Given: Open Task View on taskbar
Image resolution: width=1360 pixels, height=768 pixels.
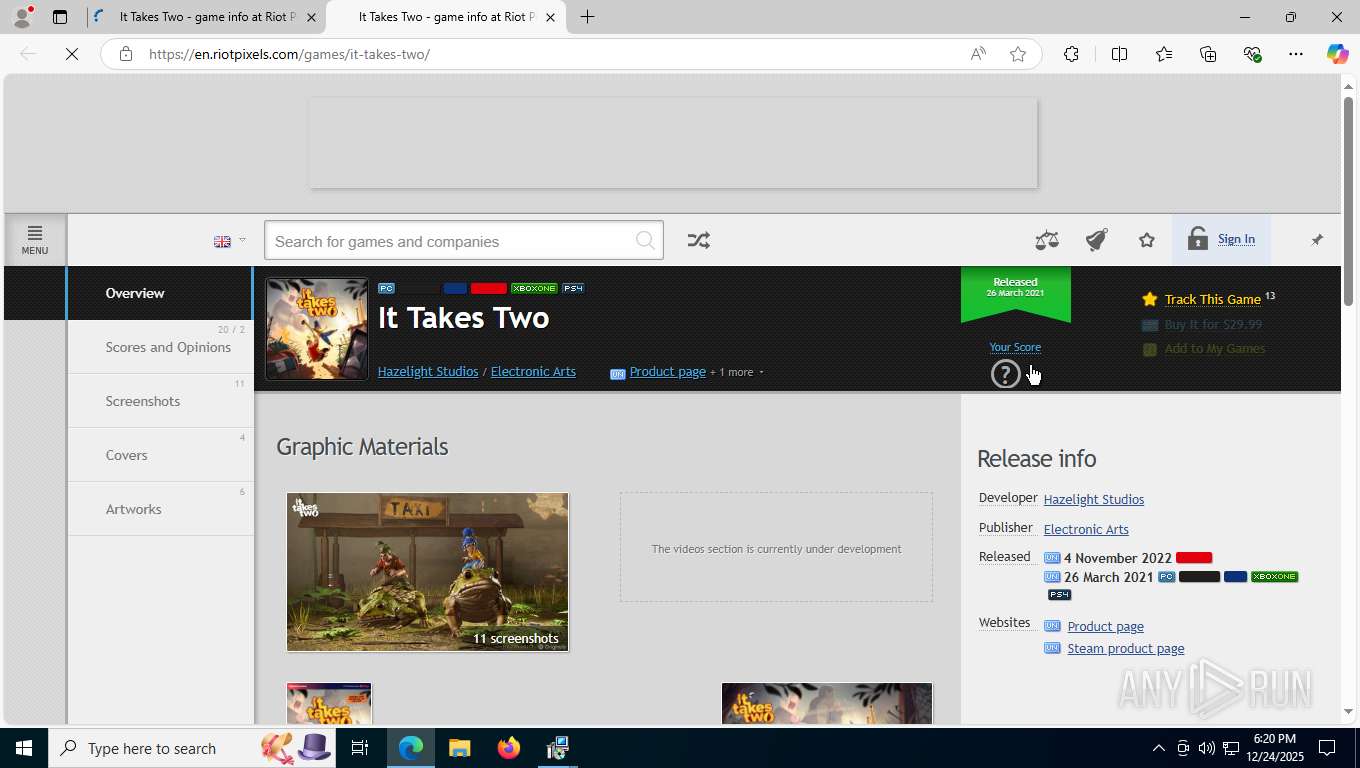Looking at the screenshot, I should click(x=360, y=748).
